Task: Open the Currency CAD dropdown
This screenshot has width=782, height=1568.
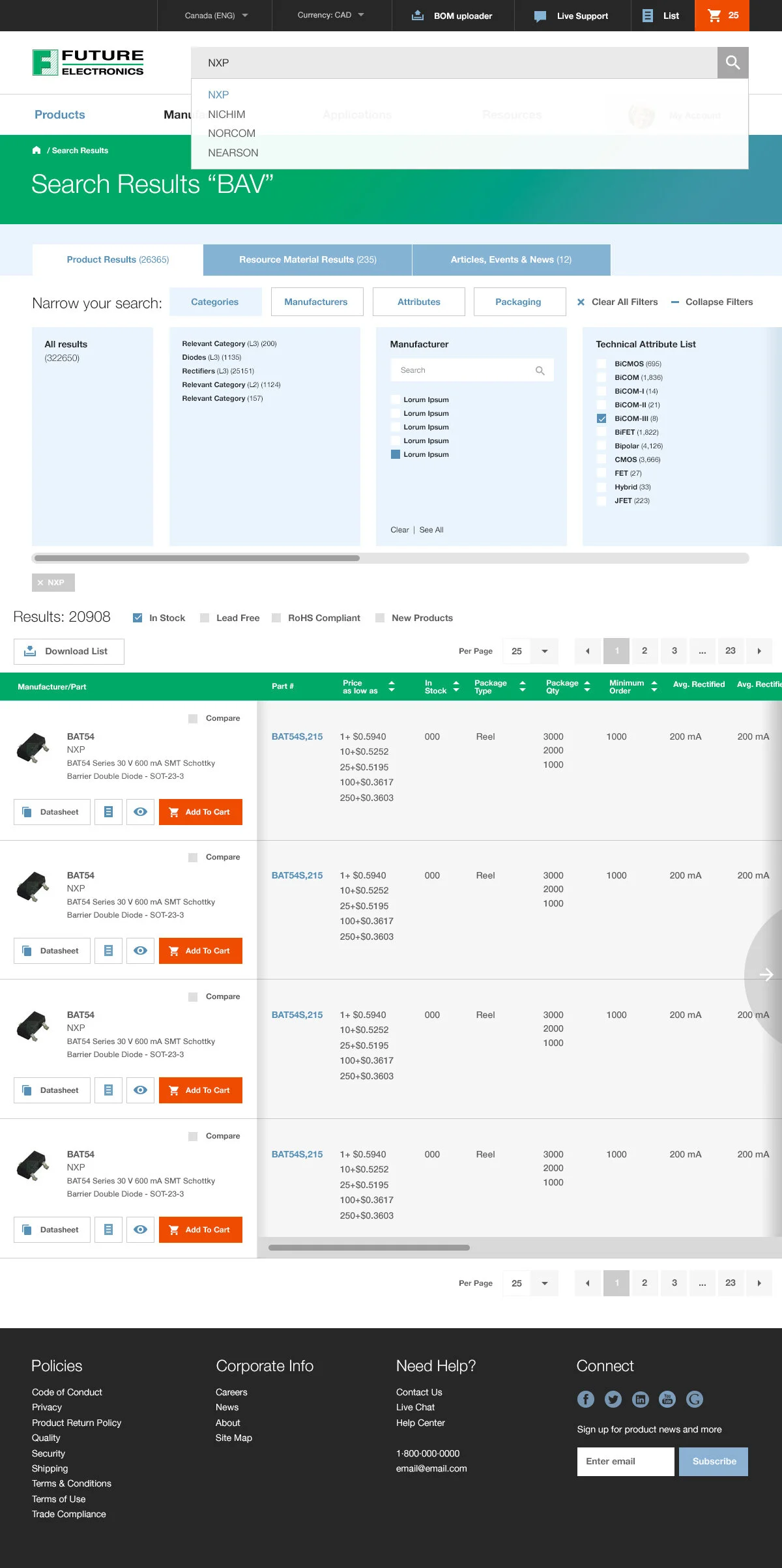Action: pyautogui.click(x=331, y=16)
